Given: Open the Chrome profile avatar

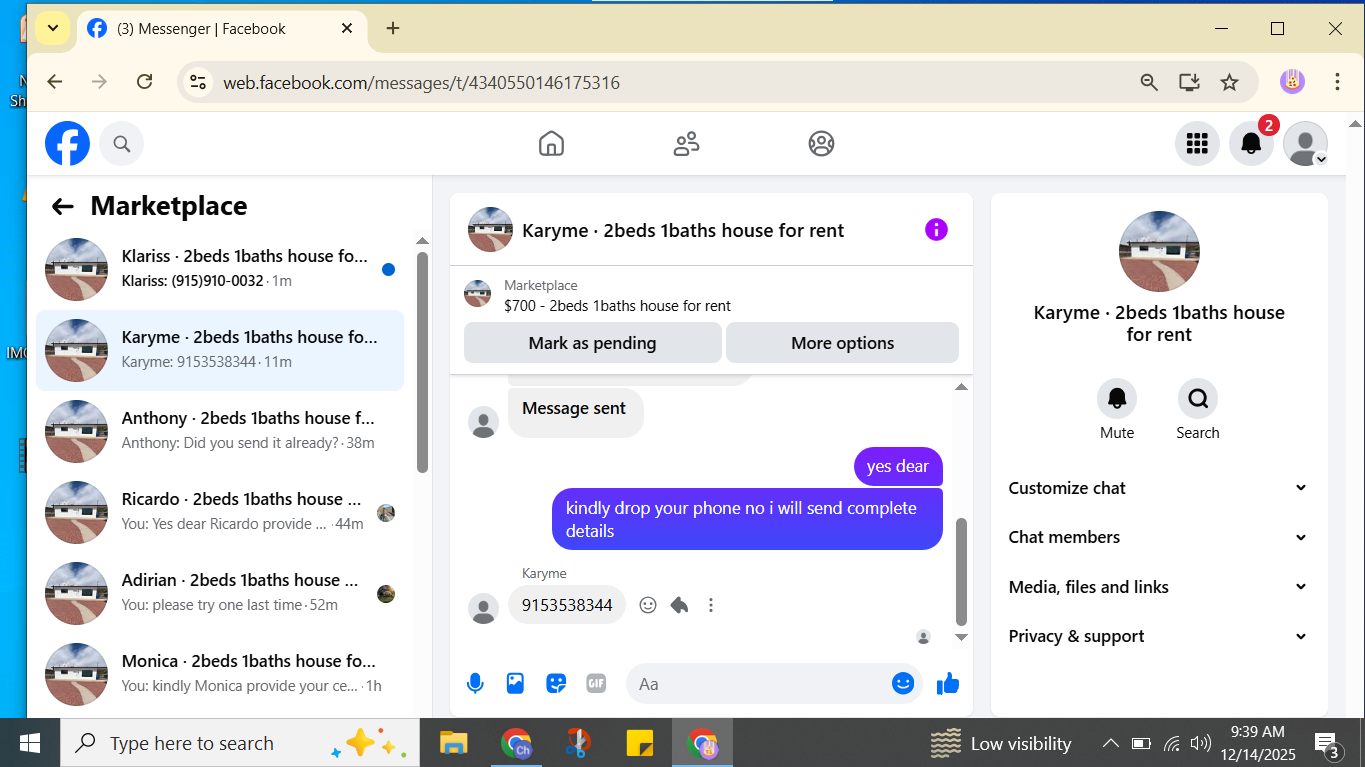Looking at the screenshot, I should tap(1292, 82).
